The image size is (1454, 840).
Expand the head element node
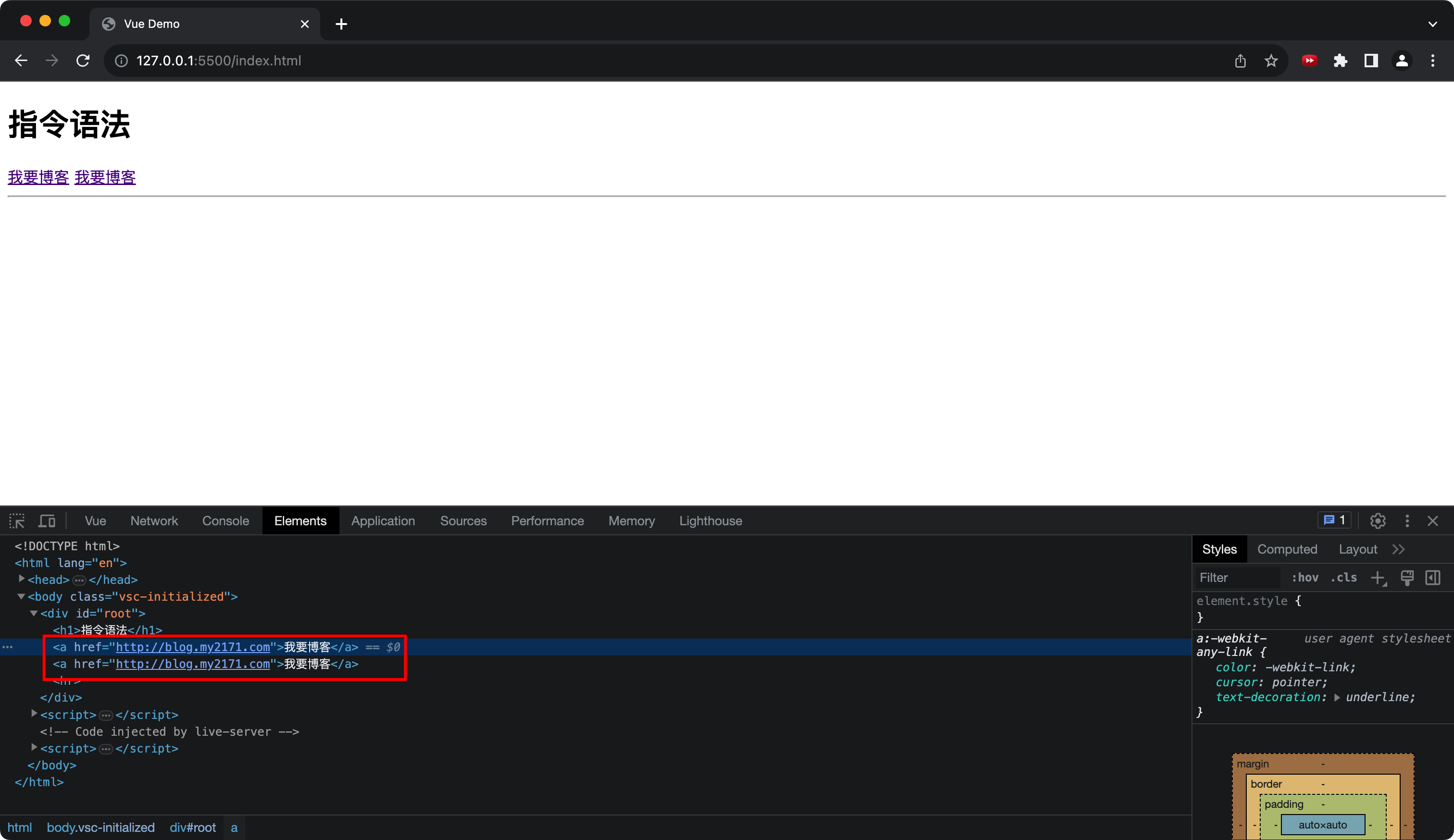21,580
